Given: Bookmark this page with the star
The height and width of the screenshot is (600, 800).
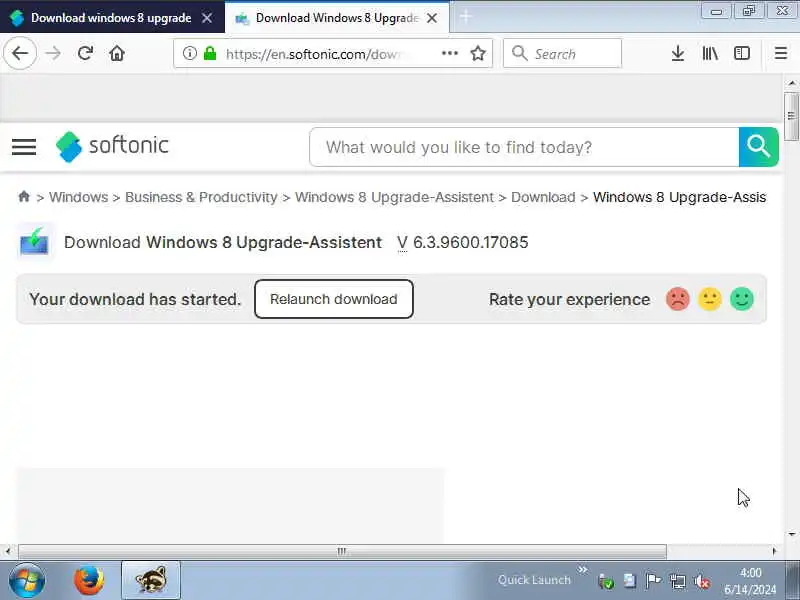Looking at the screenshot, I should tap(478, 53).
